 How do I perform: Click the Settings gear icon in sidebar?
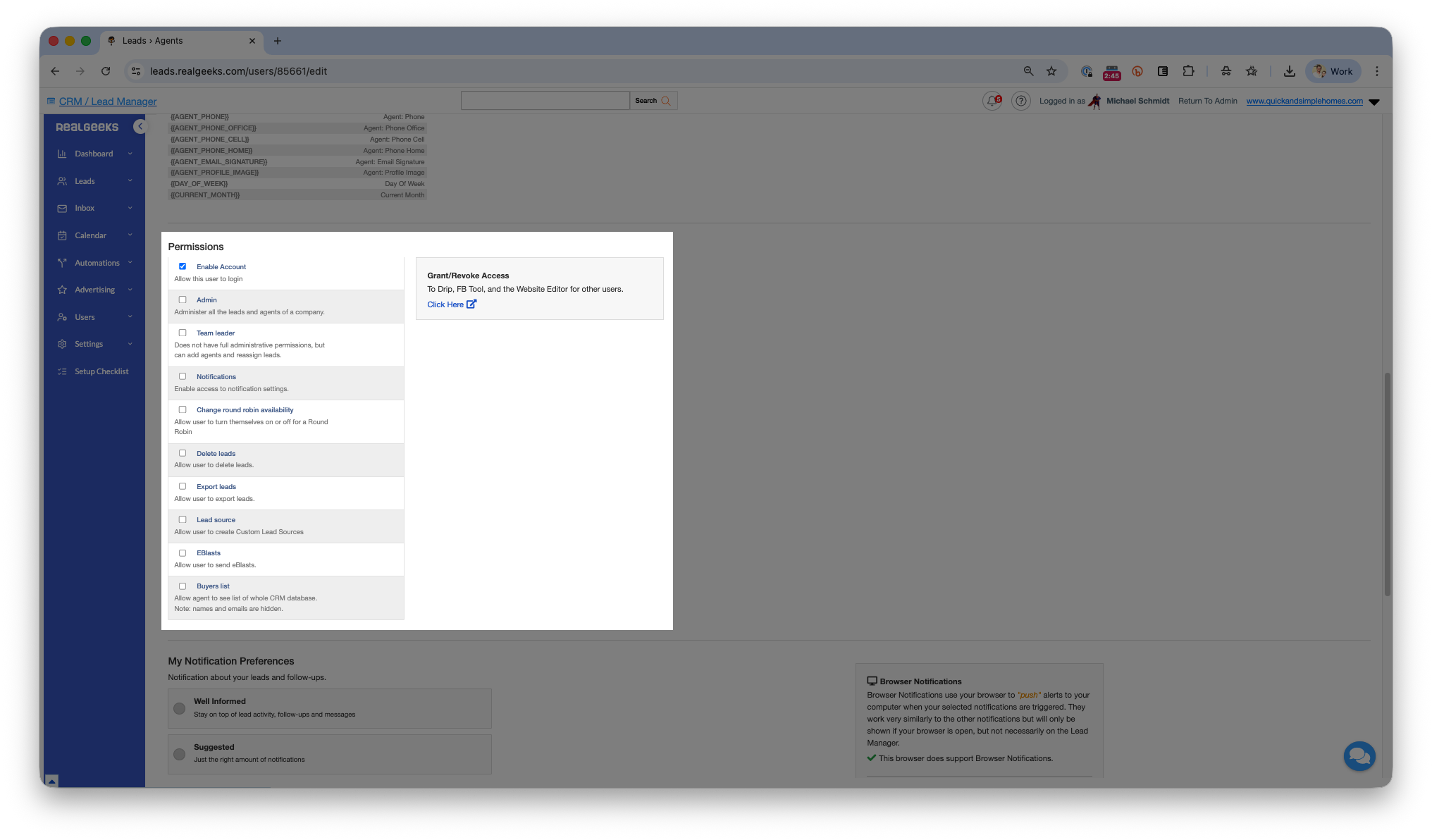point(62,344)
